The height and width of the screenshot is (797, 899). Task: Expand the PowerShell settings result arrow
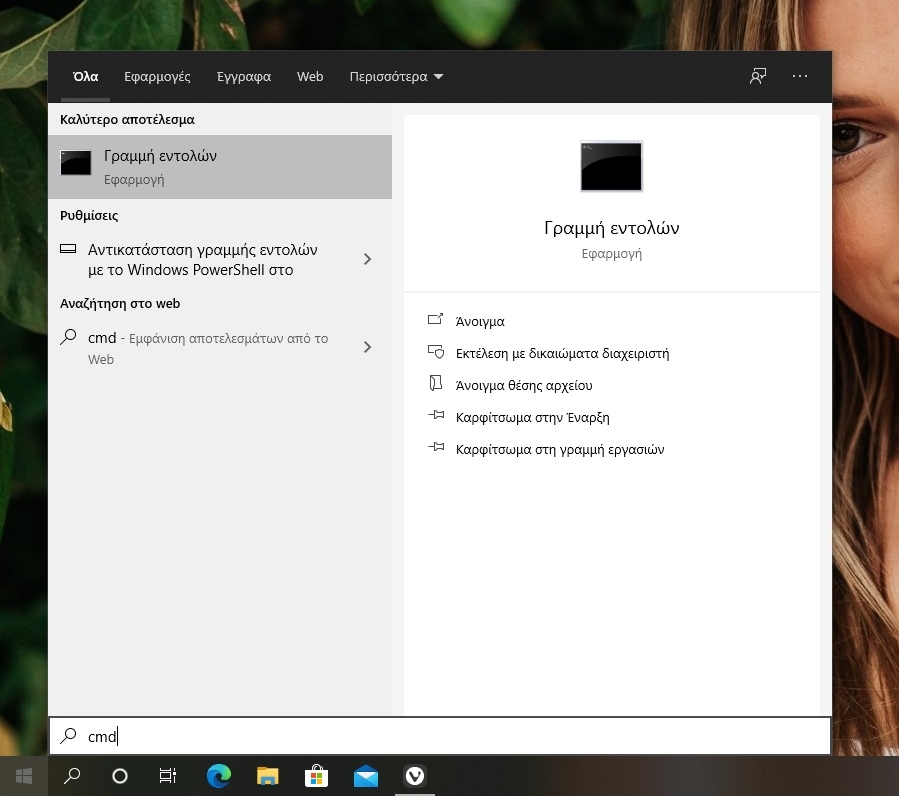[367, 259]
